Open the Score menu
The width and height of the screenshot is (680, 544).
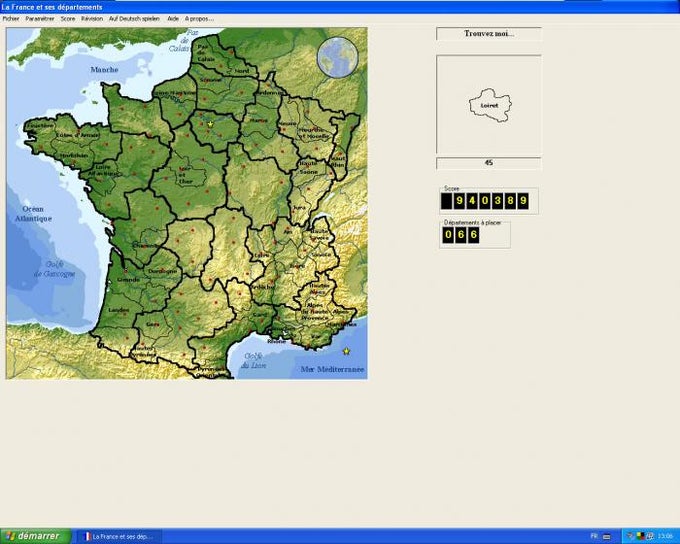(x=68, y=19)
